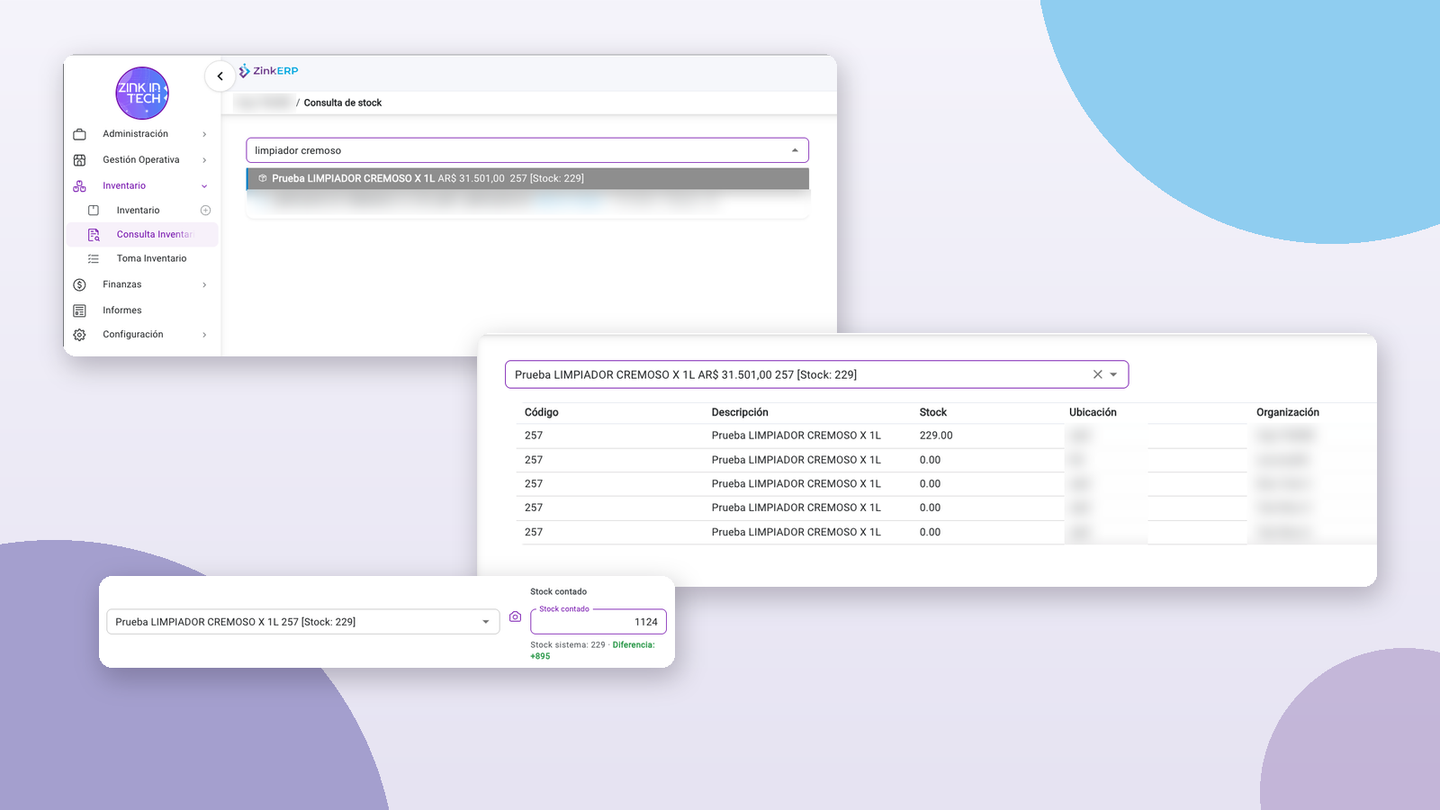Expand the Configuración menu chevron

click(204, 335)
